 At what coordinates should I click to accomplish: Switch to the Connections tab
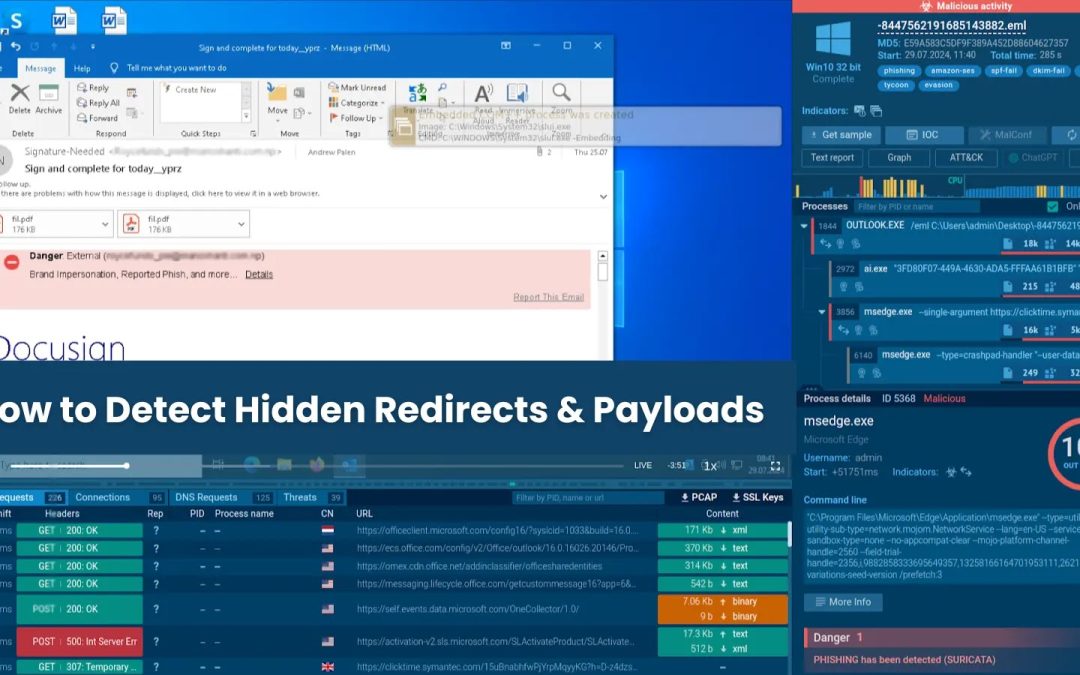103,497
